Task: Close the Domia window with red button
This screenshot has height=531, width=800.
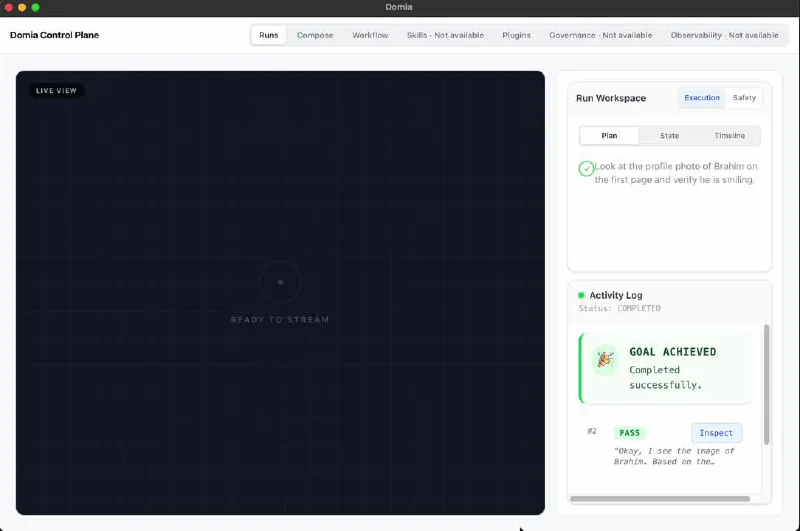Action: [x=8, y=7]
